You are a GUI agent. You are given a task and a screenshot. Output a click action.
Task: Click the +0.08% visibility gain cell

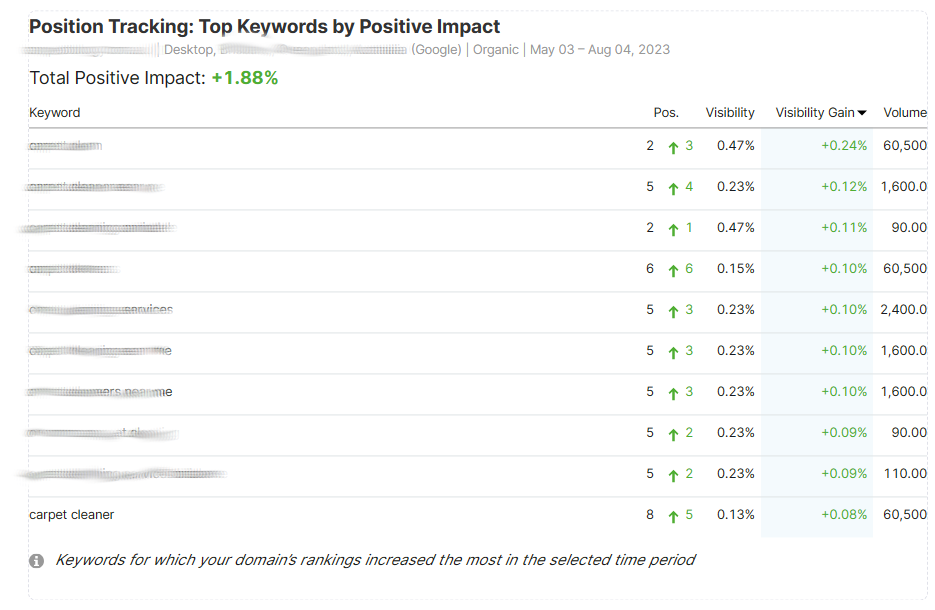(x=844, y=515)
